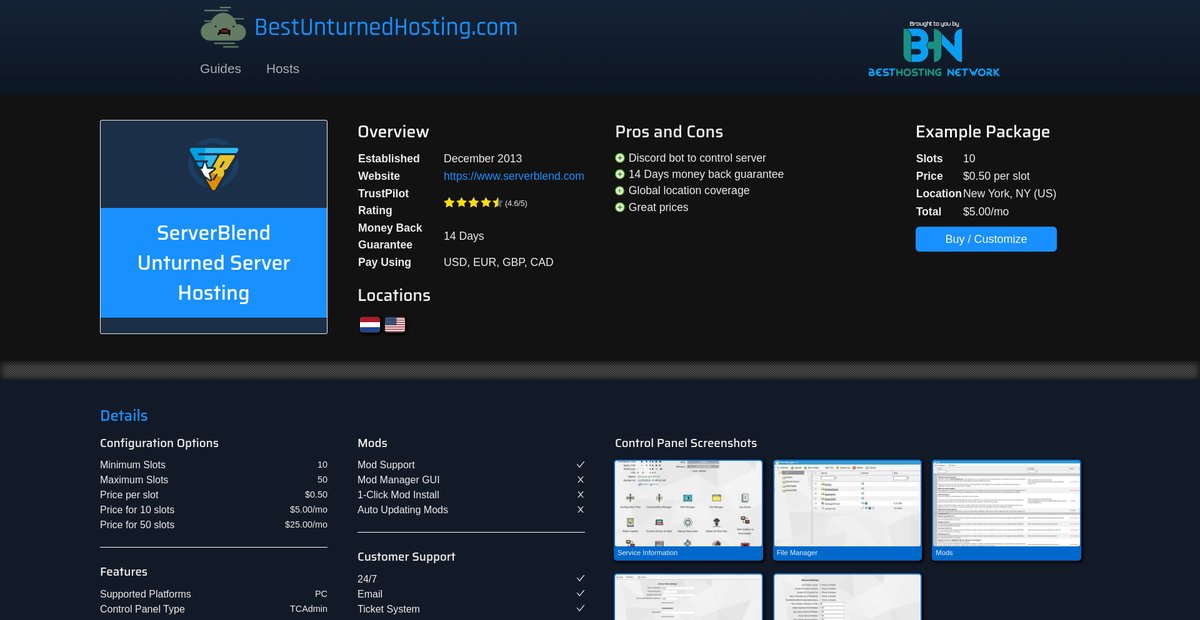
Task: Click the plus icon beside 14 Days money back
Action: [x=620, y=174]
